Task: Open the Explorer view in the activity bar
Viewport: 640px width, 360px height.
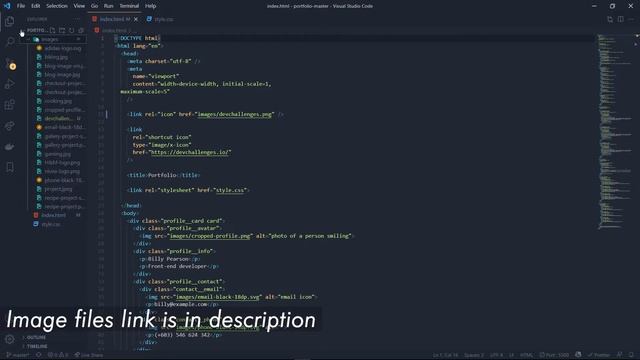Action: [x=10, y=21]
